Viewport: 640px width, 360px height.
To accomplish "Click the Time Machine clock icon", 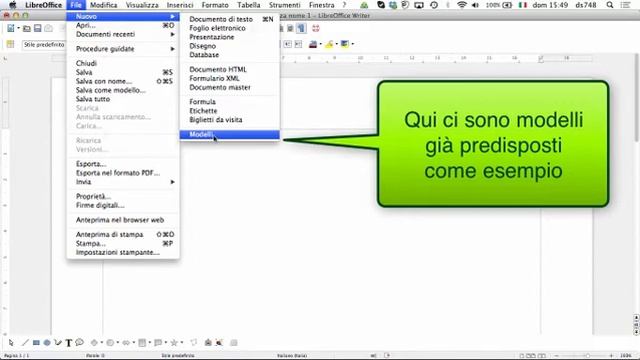I will tap(434, 5).
